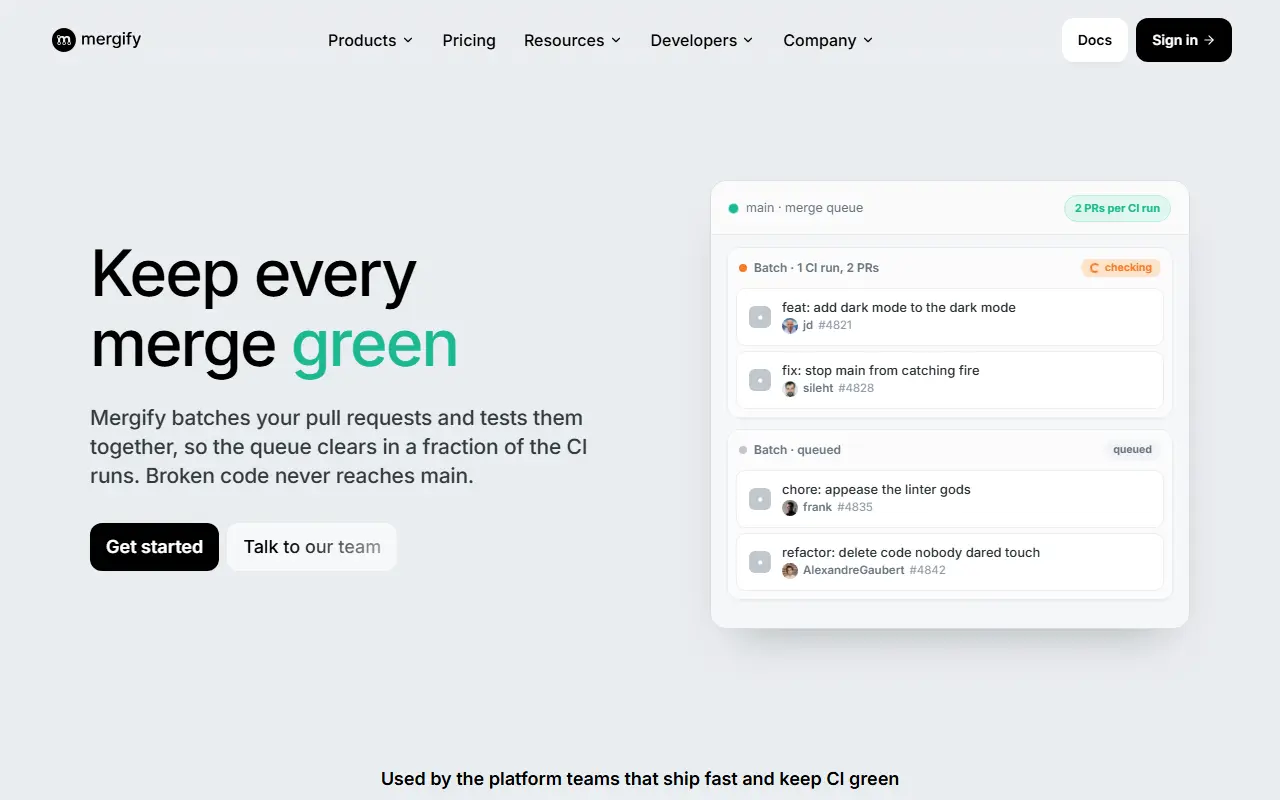Click jd's avatar on PR #4821
1280x800 pixels.
pos(790,326)
